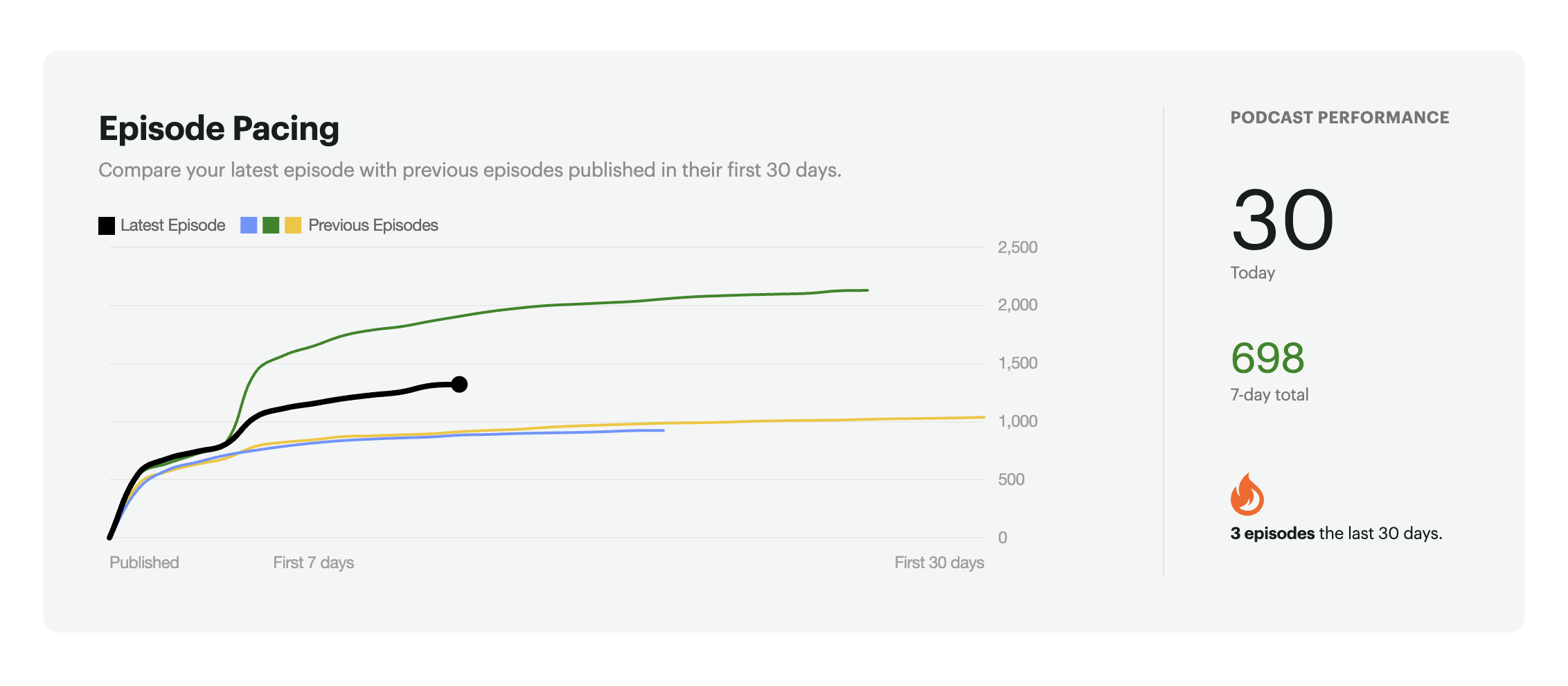1568x686 pixels.
Task: Click the large 30 Today count
Action: 1282,221
